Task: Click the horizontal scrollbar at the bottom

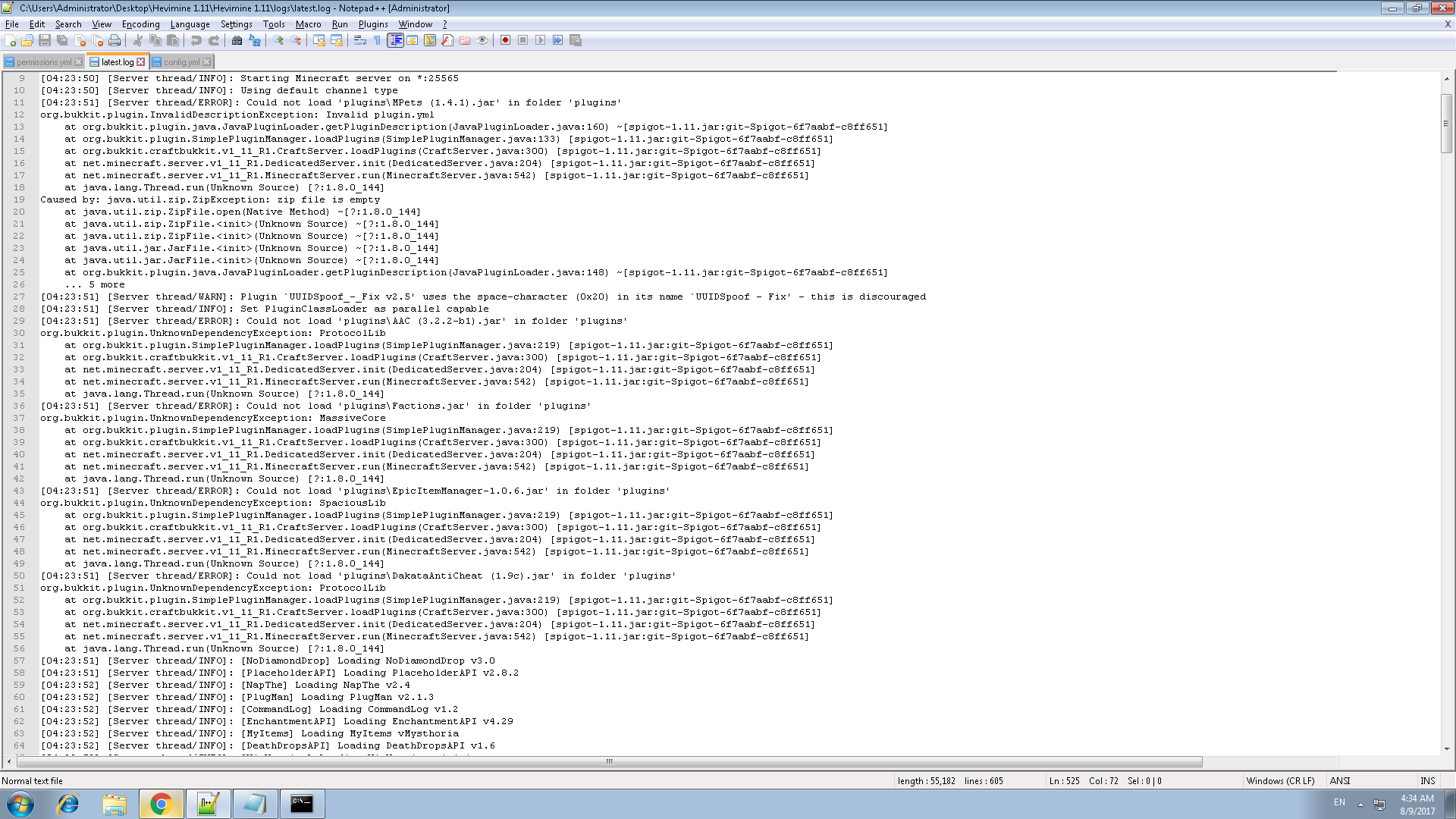Action: pyautogui.click(x=608, y=761)
